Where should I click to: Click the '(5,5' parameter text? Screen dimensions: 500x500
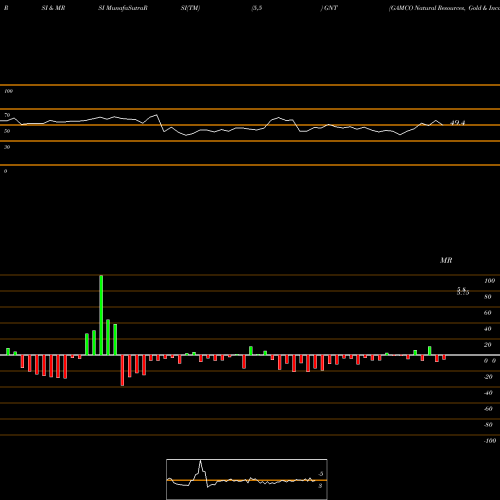coord(257,8)
